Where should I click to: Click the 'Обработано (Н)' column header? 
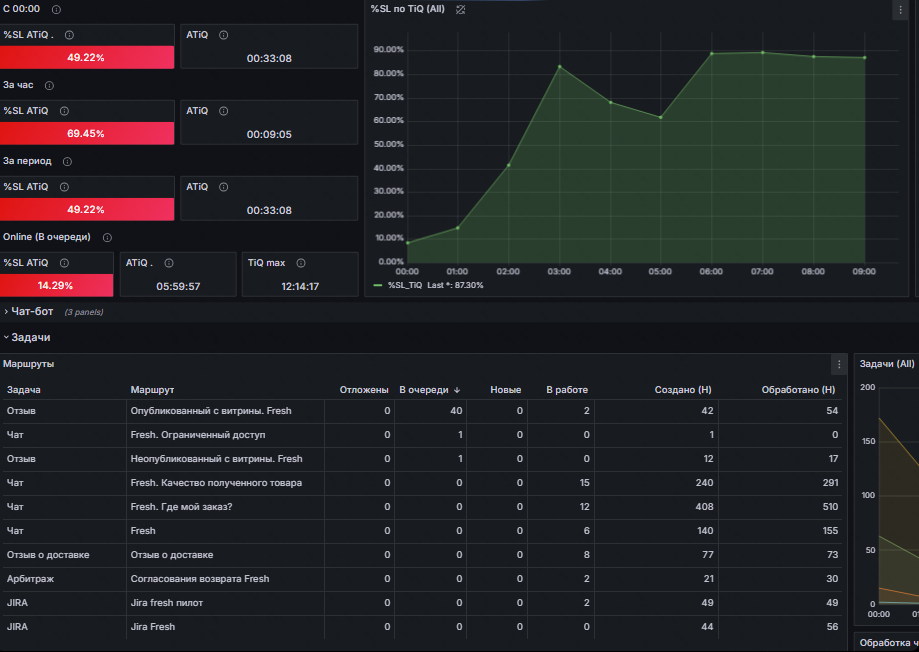(x=797, y=389)
